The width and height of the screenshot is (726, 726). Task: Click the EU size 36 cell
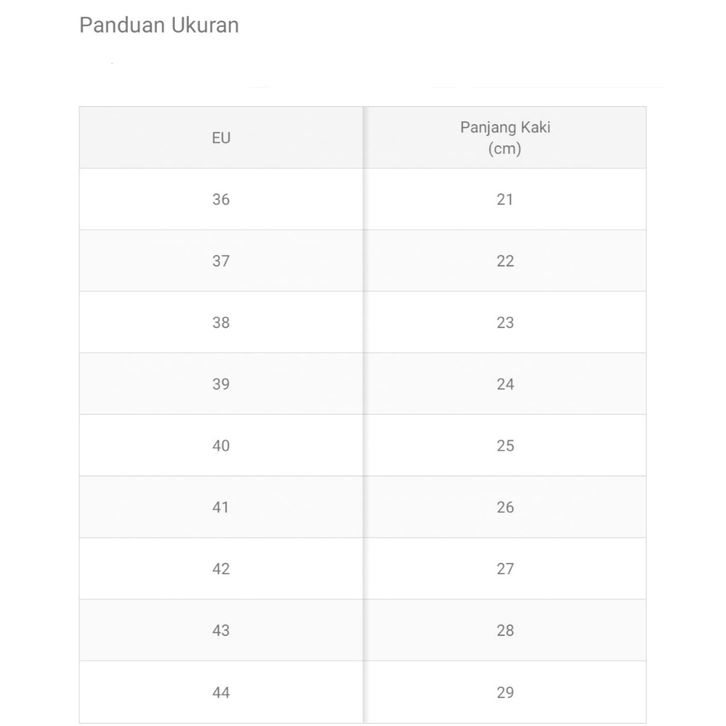click(x=221, y=200)
